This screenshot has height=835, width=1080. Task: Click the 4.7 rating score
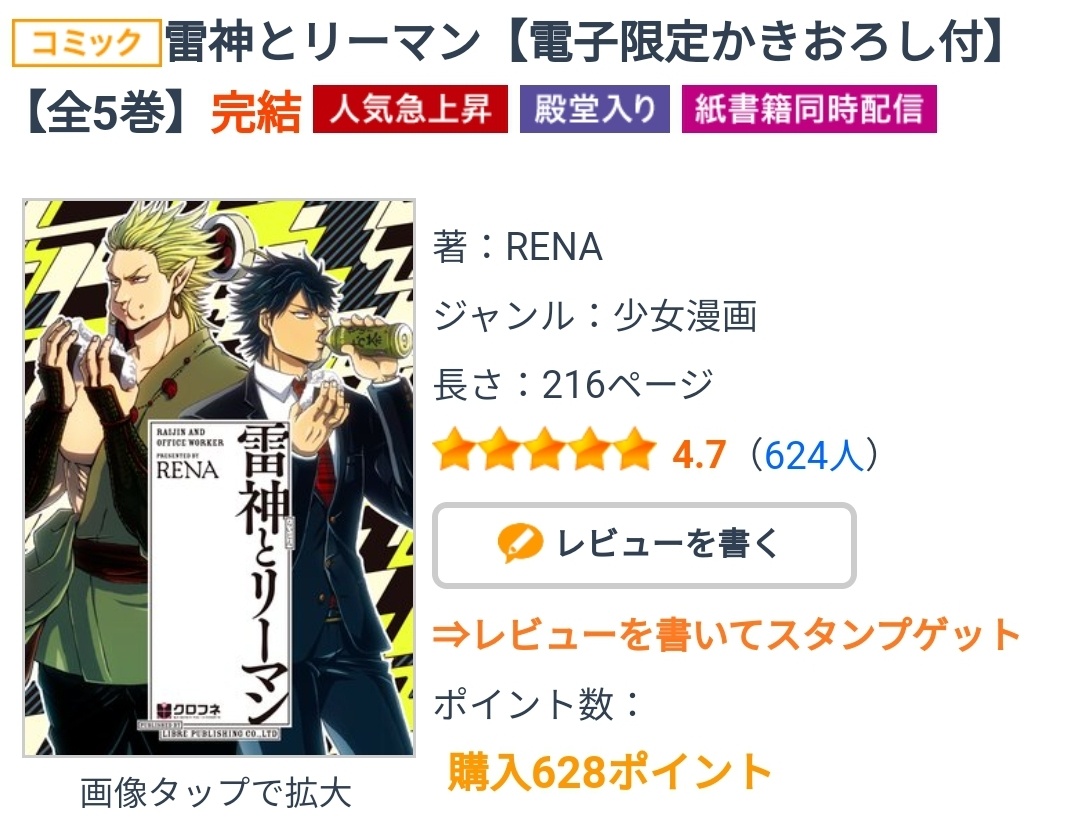pos(699,455)
